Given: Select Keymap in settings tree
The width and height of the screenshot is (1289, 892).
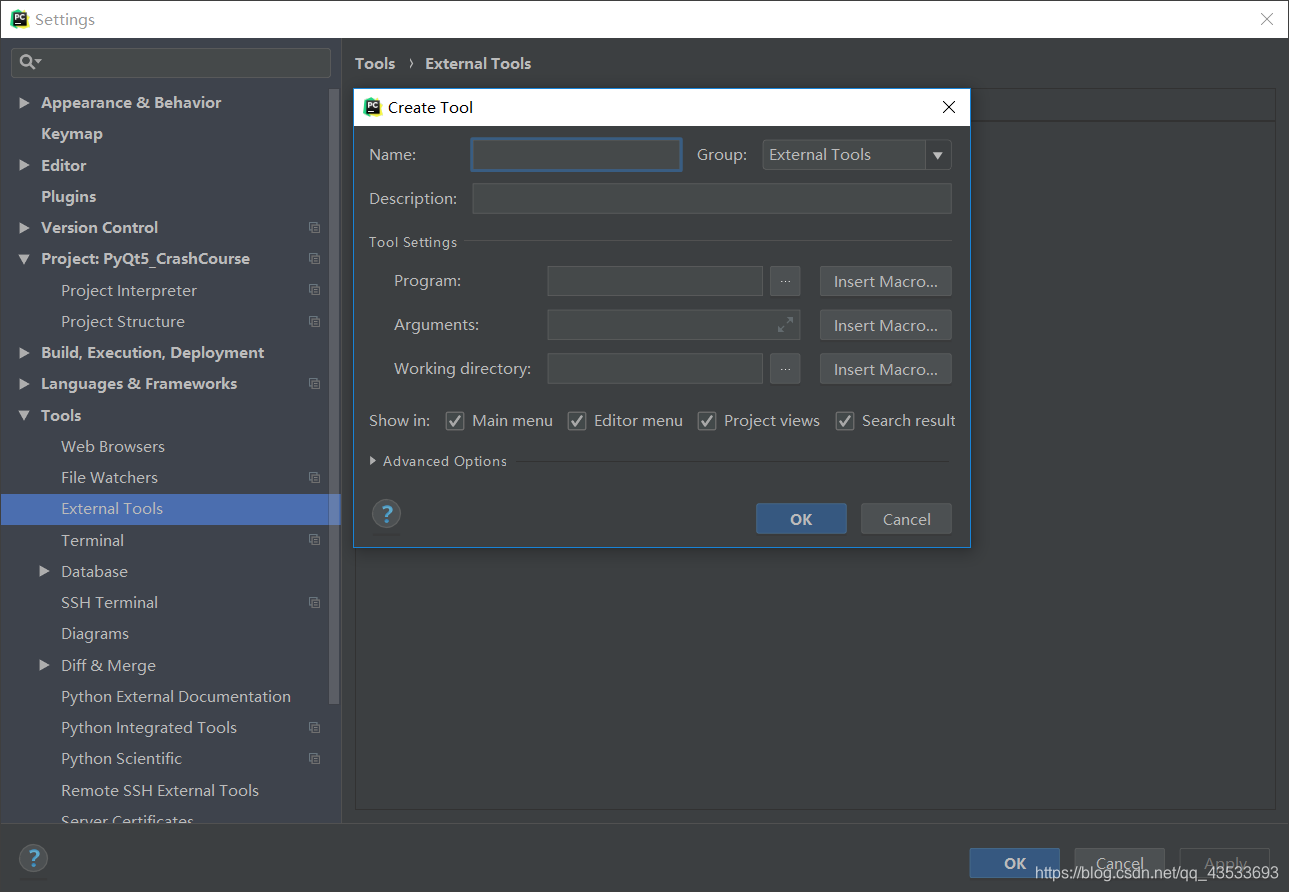Looking at the screenshot, I should click(72, 134).
